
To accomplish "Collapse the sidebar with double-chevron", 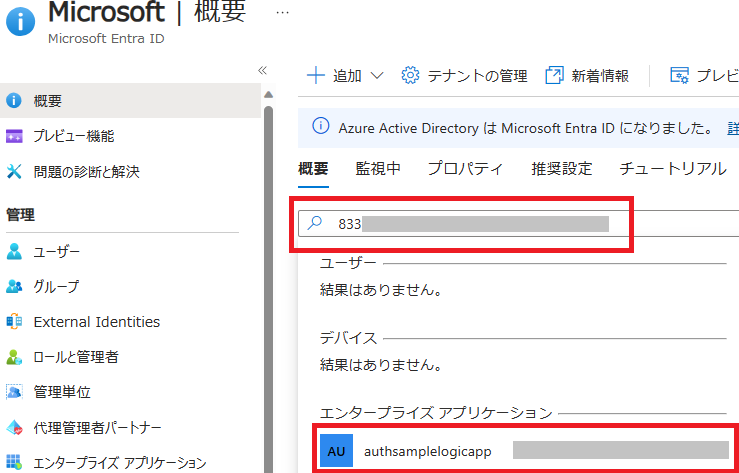I will click(x=263, y=70).
